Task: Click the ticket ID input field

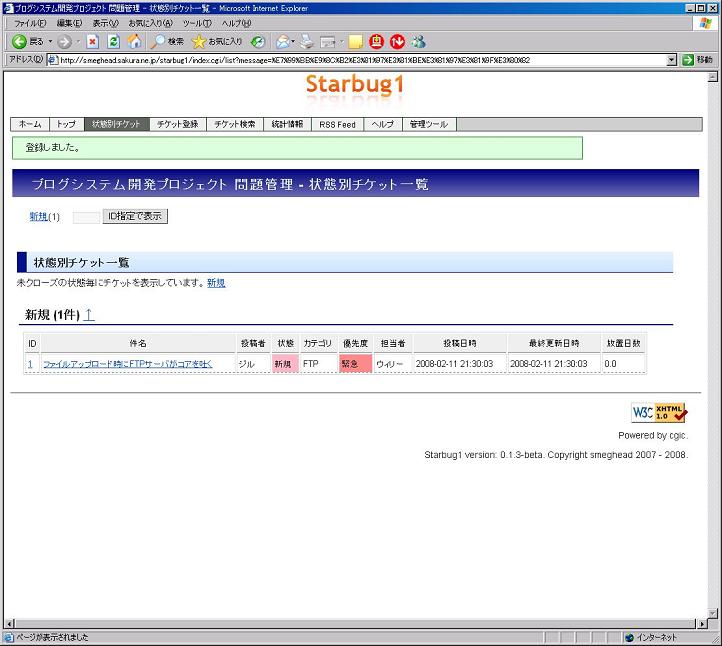Action: 86,216
